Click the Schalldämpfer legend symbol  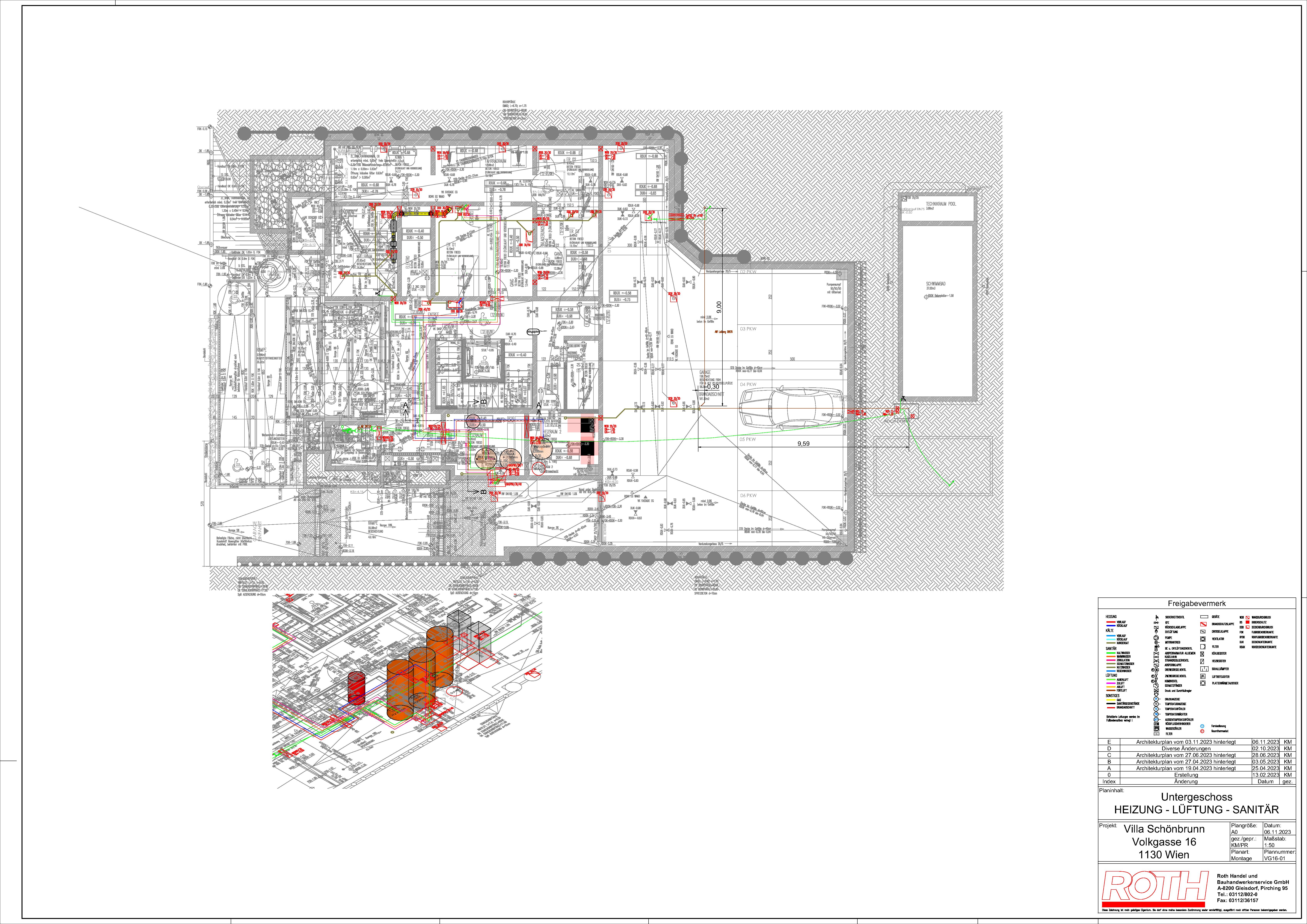(x=1205, y=669)
